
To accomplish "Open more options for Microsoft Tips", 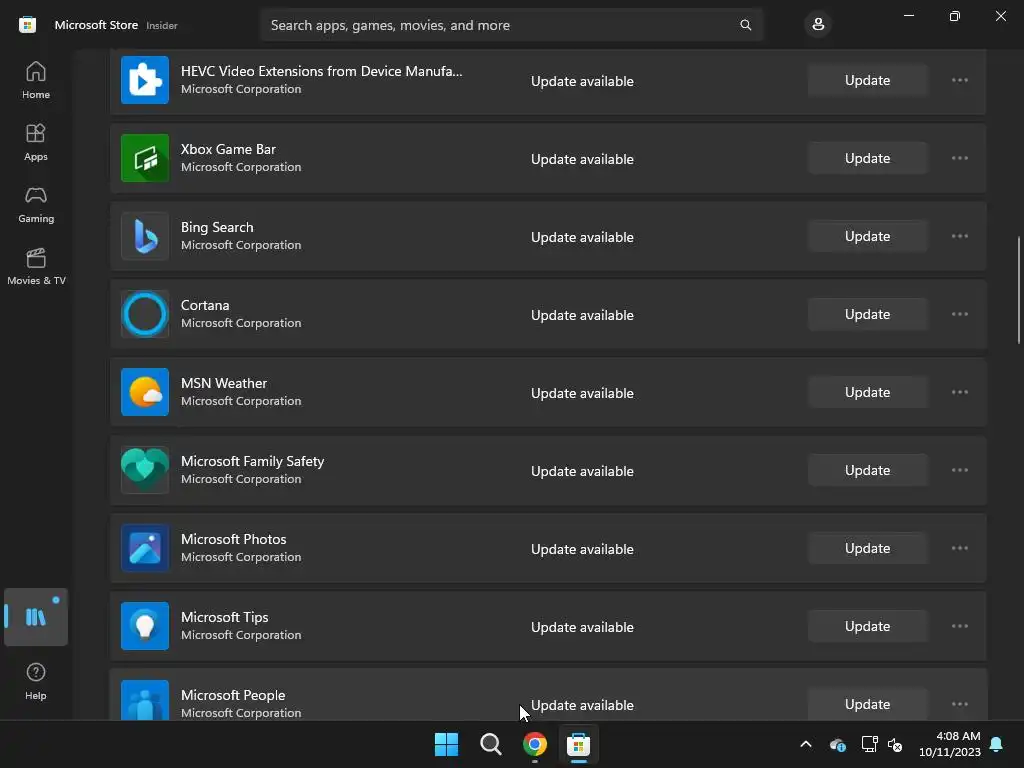I will point(960,626).
